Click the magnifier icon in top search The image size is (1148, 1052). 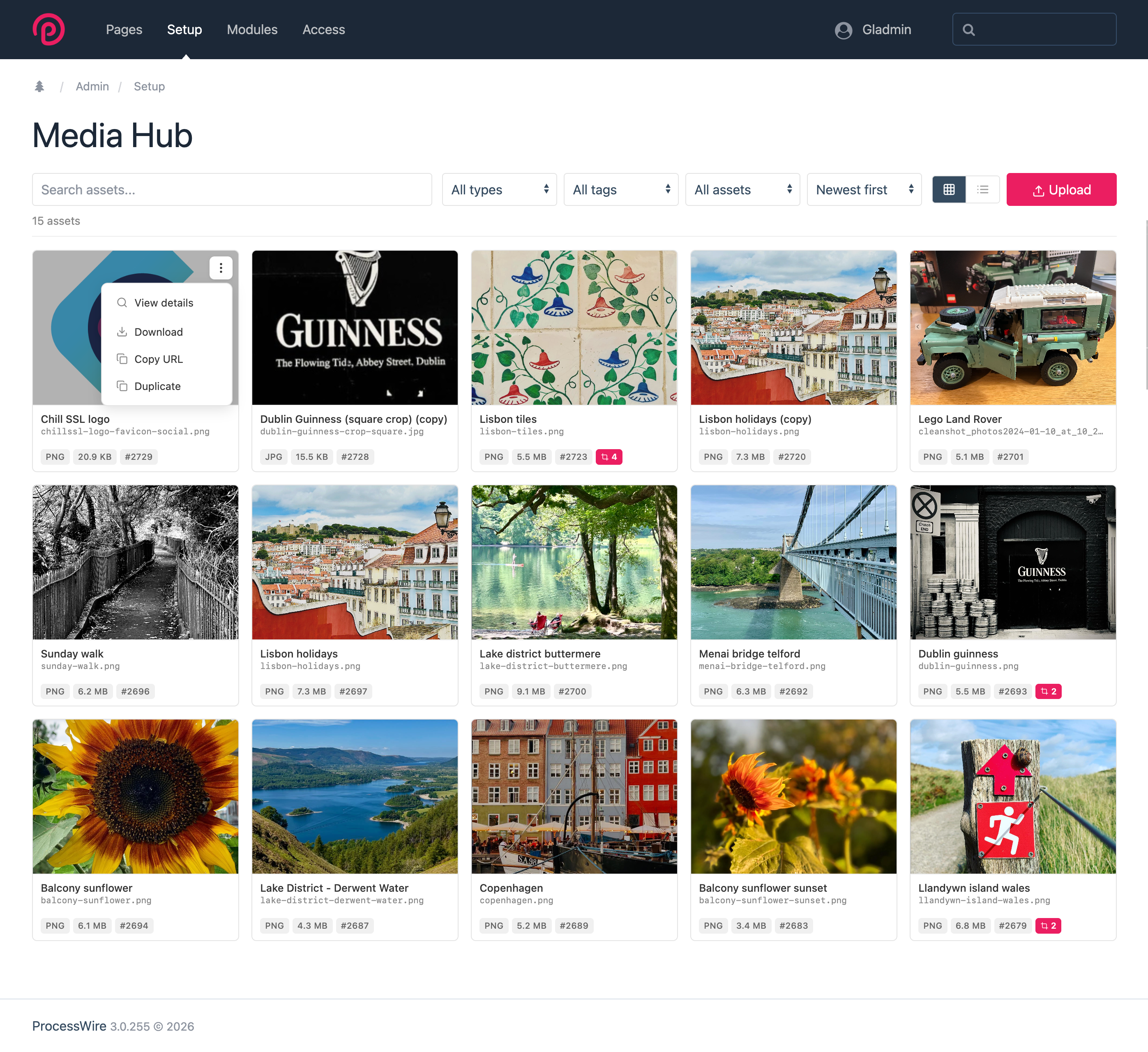[968, 30]
